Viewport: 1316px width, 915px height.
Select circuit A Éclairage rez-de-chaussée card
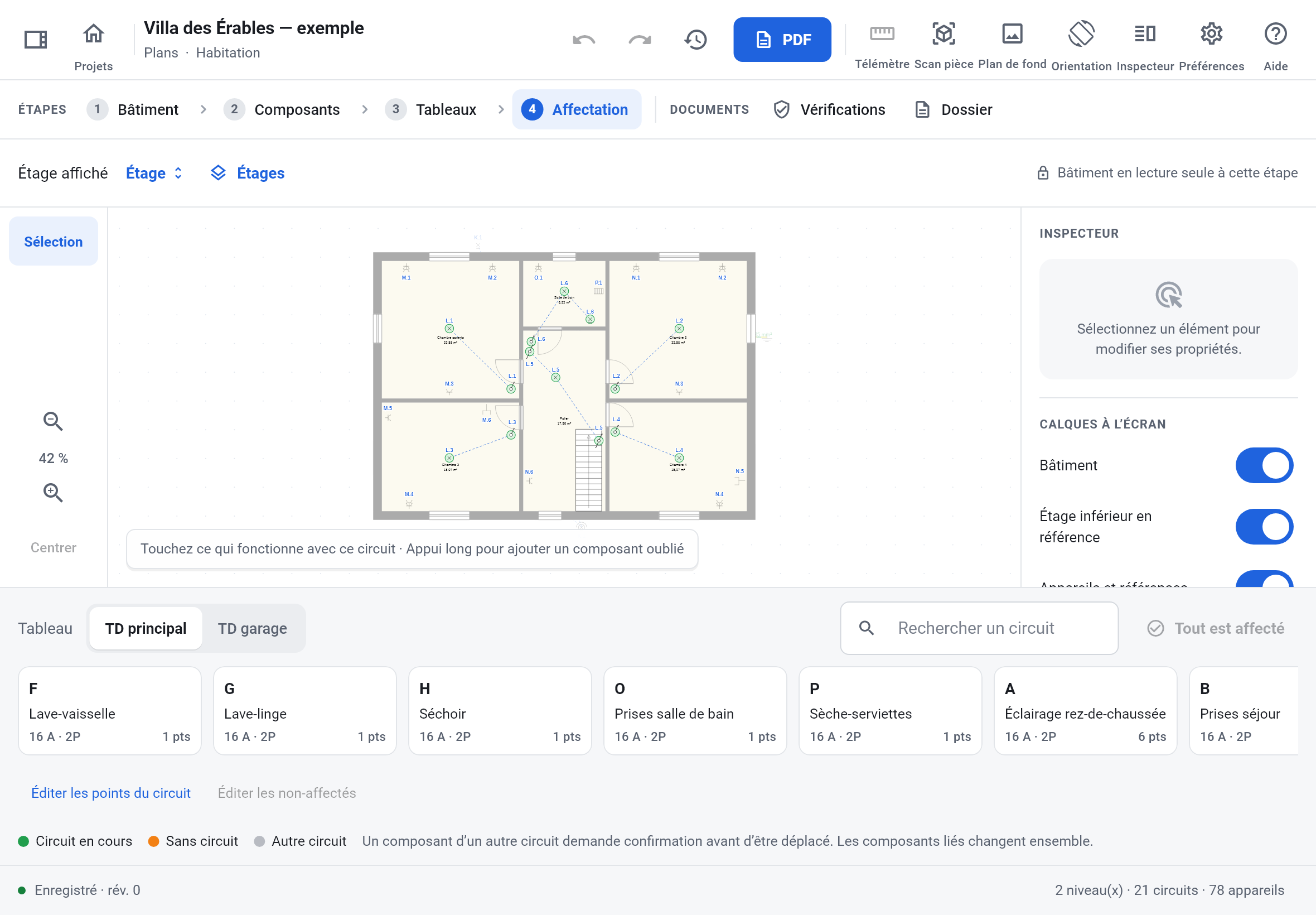click(1085, 711)
